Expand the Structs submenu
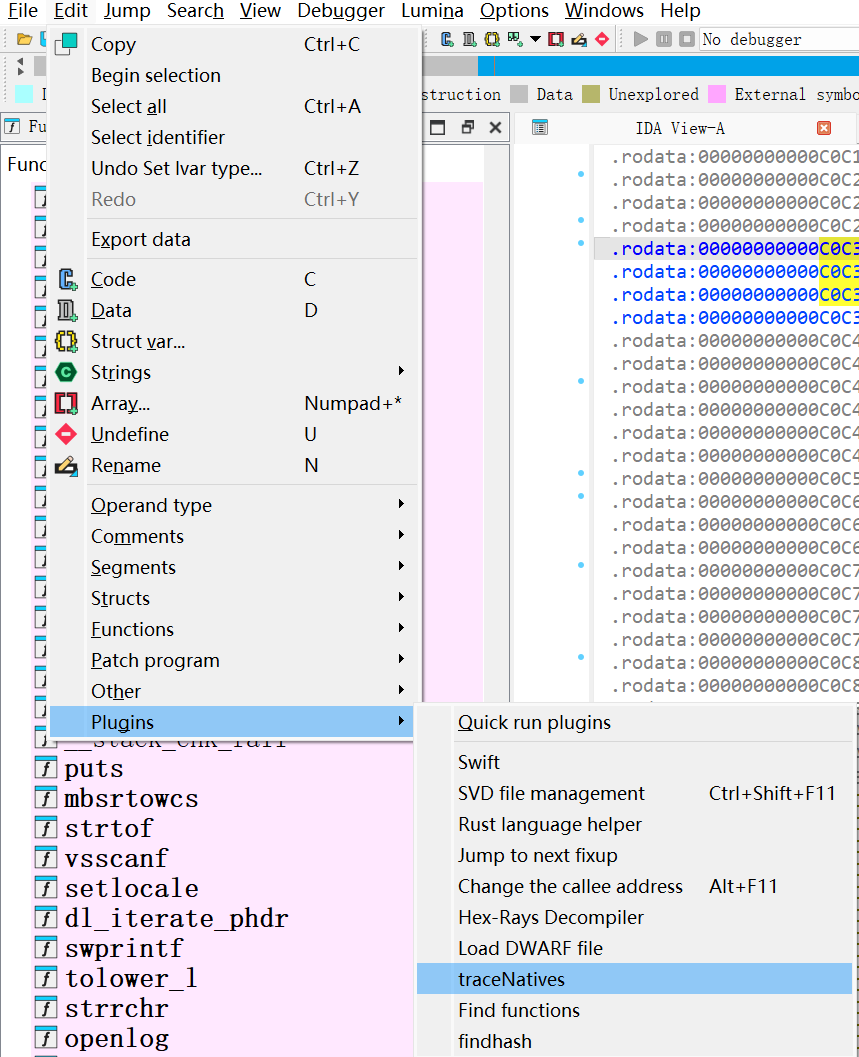The width and height of the screenshot is (859, 1057). click(x=235, y=598)
